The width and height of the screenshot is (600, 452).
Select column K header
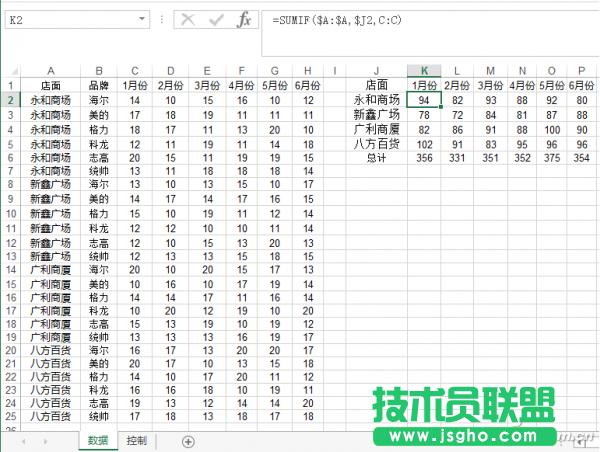[x=425, y=70]
